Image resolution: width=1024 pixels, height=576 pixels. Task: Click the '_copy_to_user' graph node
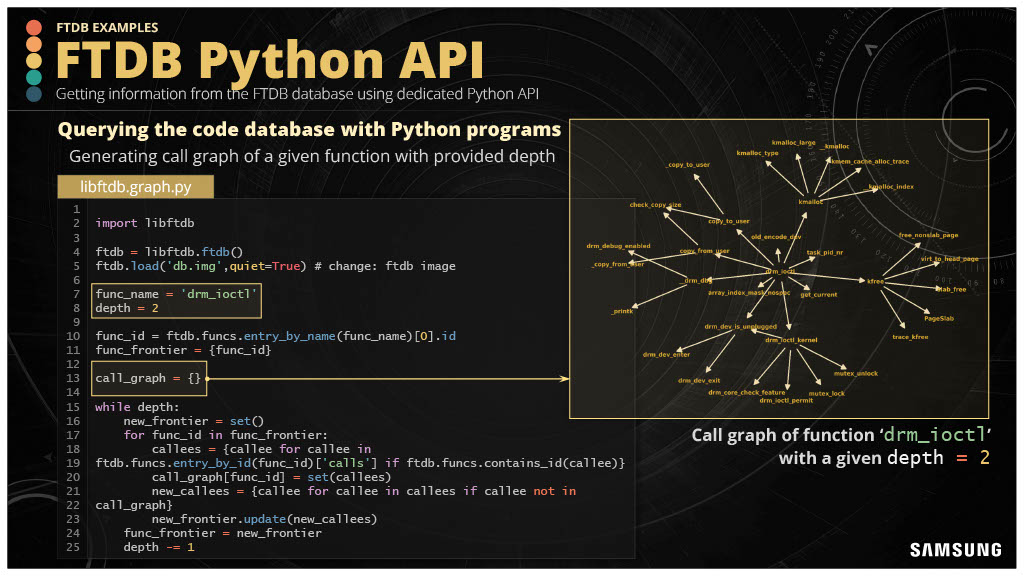click(688, 165)
